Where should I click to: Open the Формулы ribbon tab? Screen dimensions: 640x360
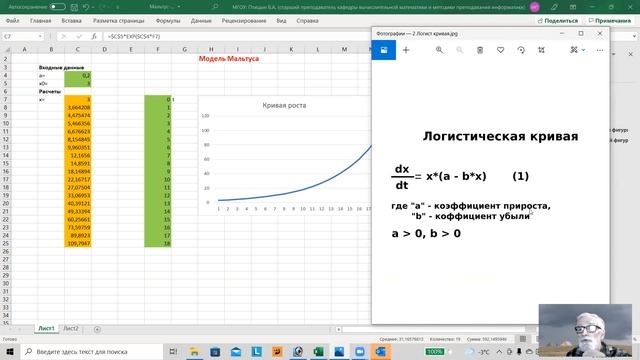pyautogui.click(x=168, y=20)
